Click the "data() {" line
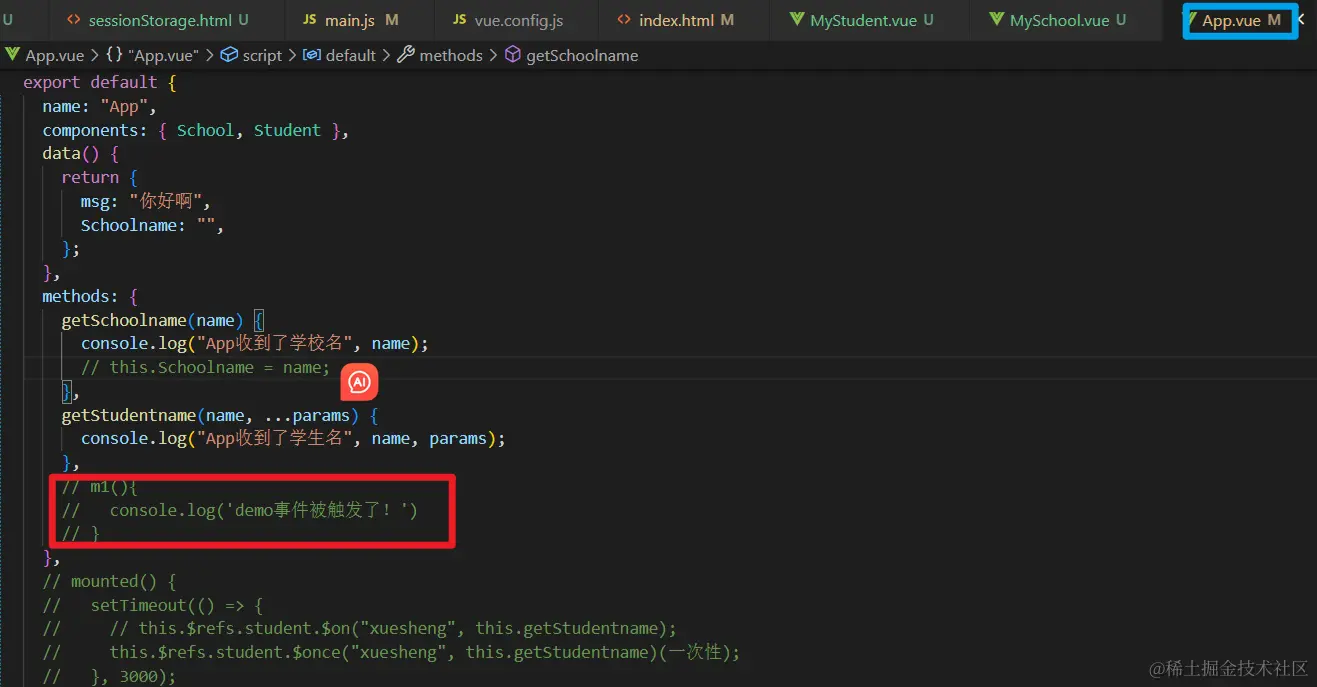This screenshot has height=687, width=1317. [80, 154]
